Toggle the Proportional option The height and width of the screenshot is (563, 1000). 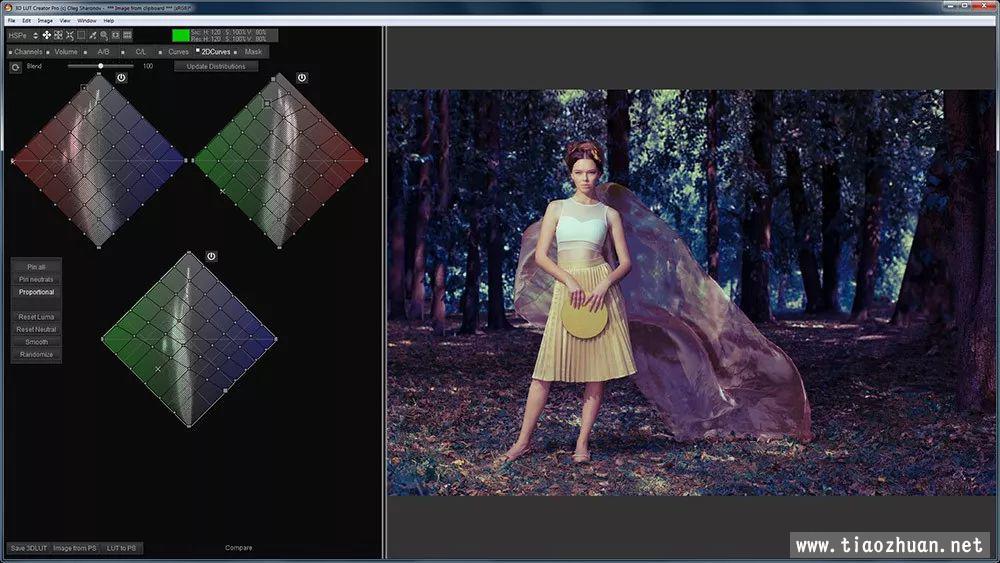(36, 292)
